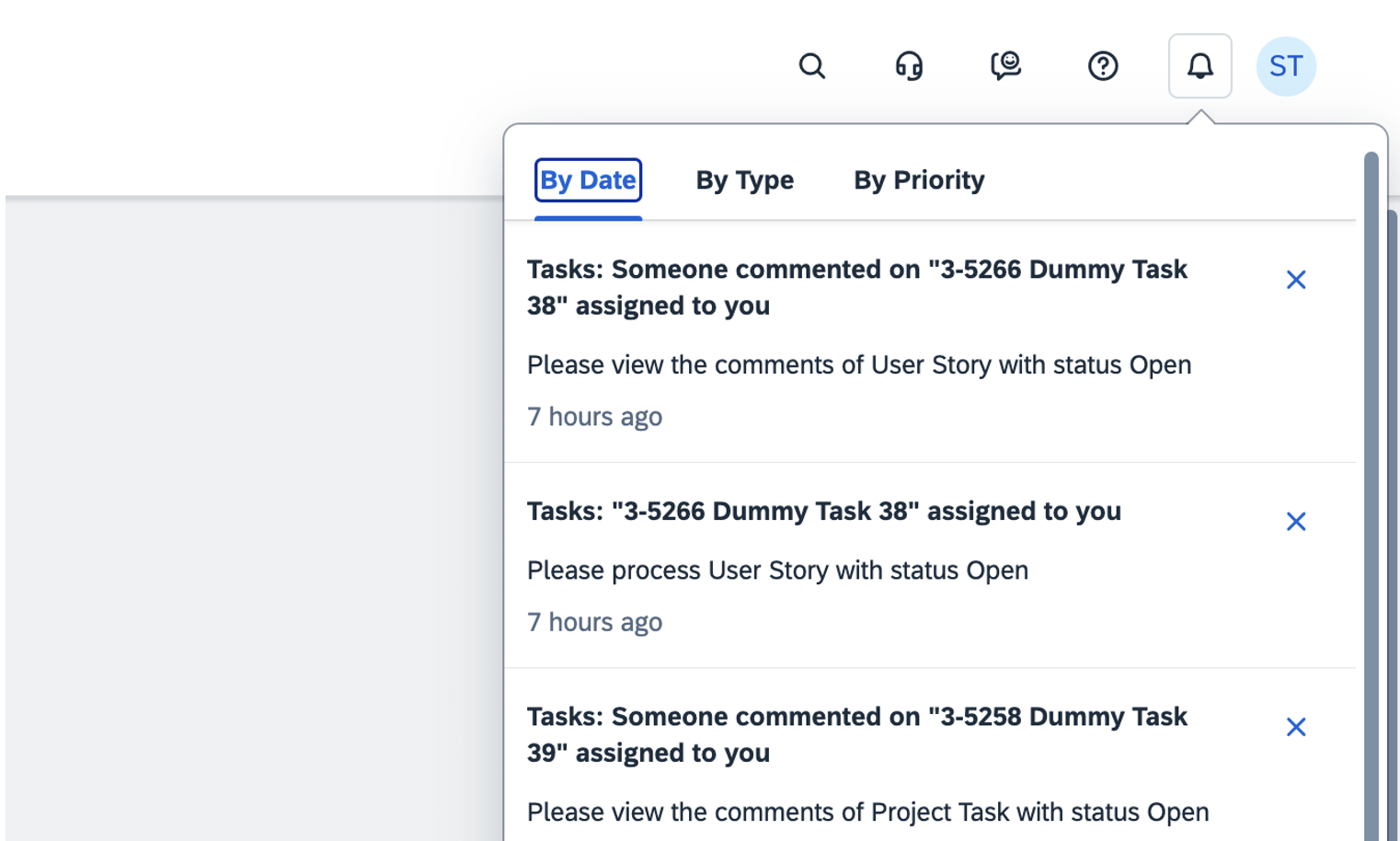Switch to the By Type tab

click(x=744, y=180)
